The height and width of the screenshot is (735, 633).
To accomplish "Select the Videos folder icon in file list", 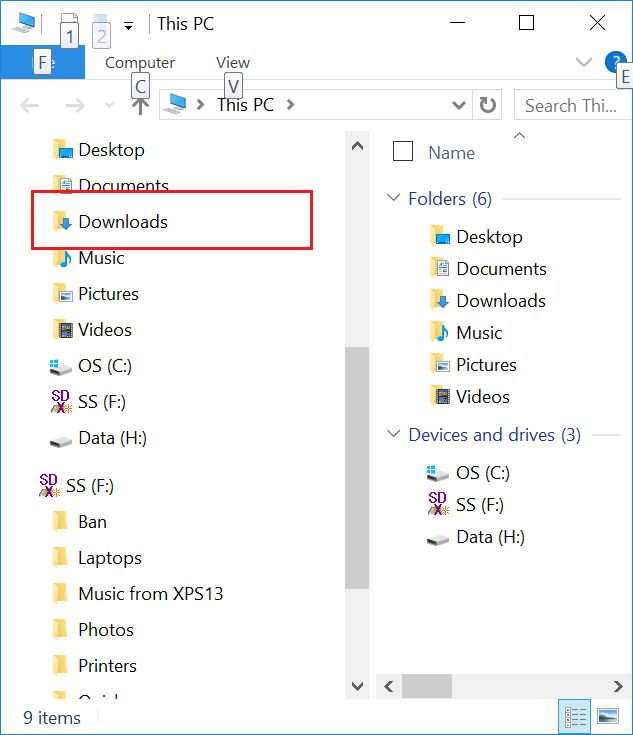I will (x=440, y=396).
